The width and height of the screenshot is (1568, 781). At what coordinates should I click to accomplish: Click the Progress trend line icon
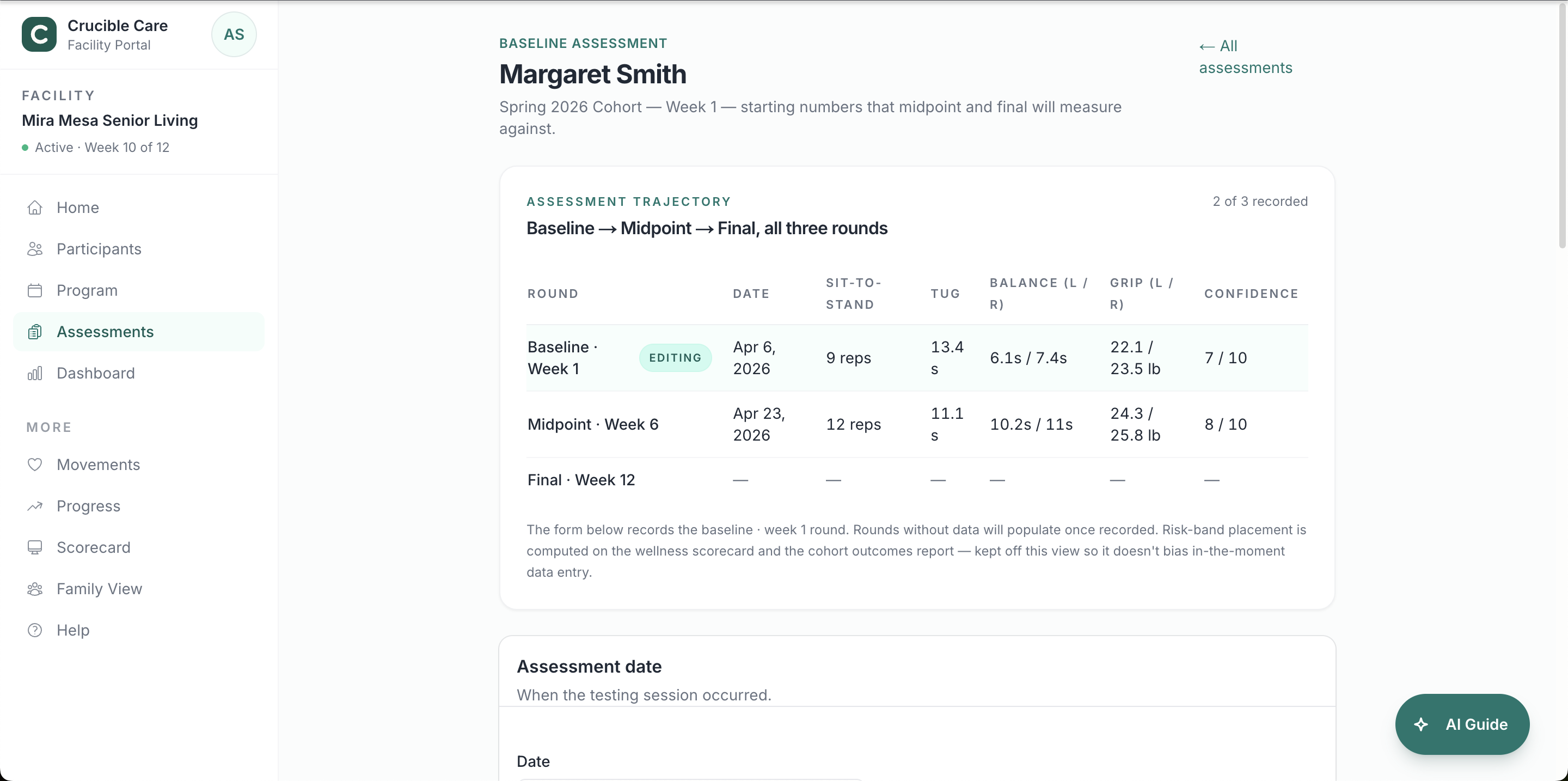(x=35, y=506)
